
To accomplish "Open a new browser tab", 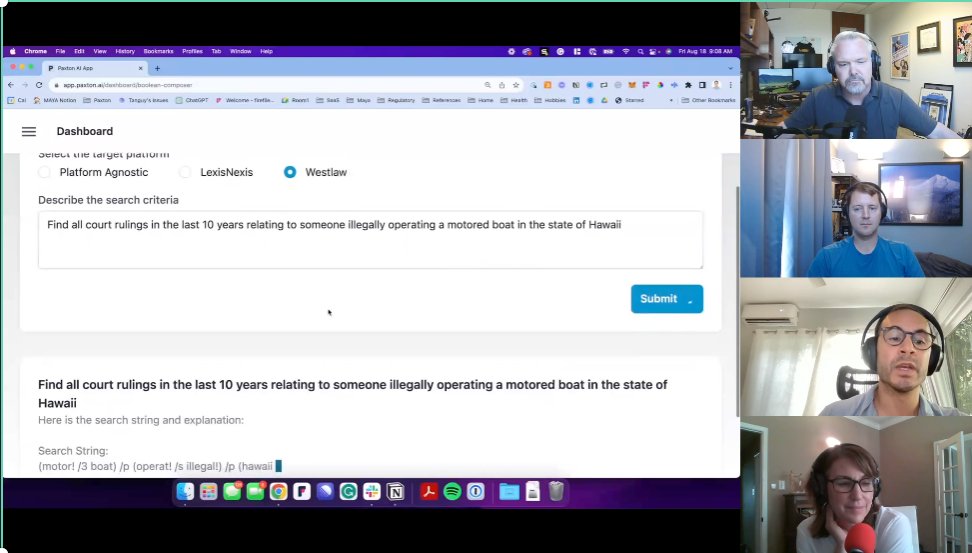I will (157, 68).
